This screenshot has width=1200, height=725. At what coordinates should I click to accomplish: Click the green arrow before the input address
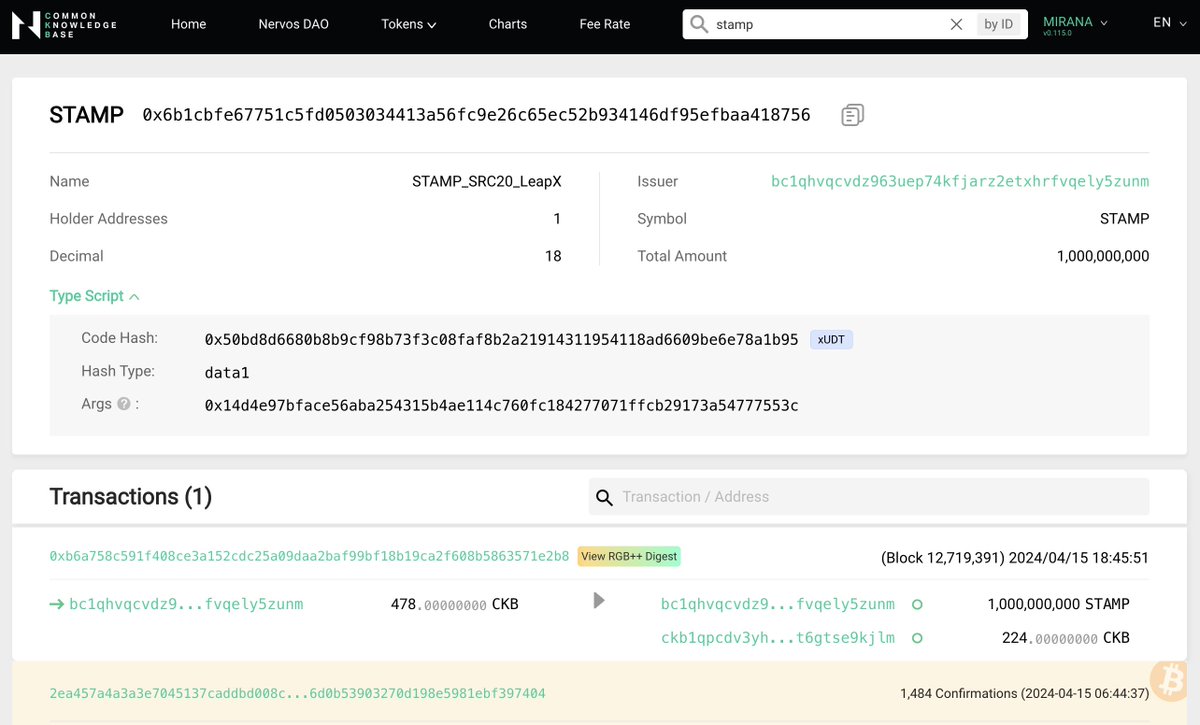57,604
